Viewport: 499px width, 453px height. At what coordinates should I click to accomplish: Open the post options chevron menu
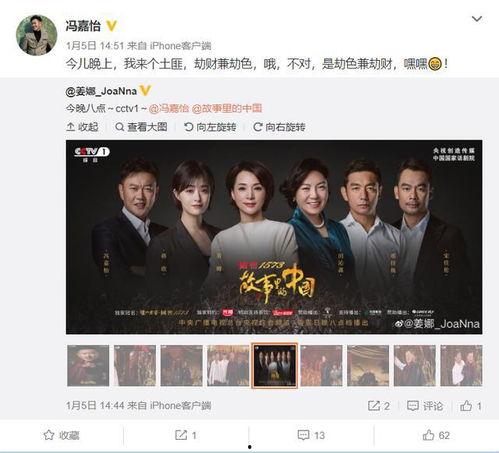[x=477, y=19]
